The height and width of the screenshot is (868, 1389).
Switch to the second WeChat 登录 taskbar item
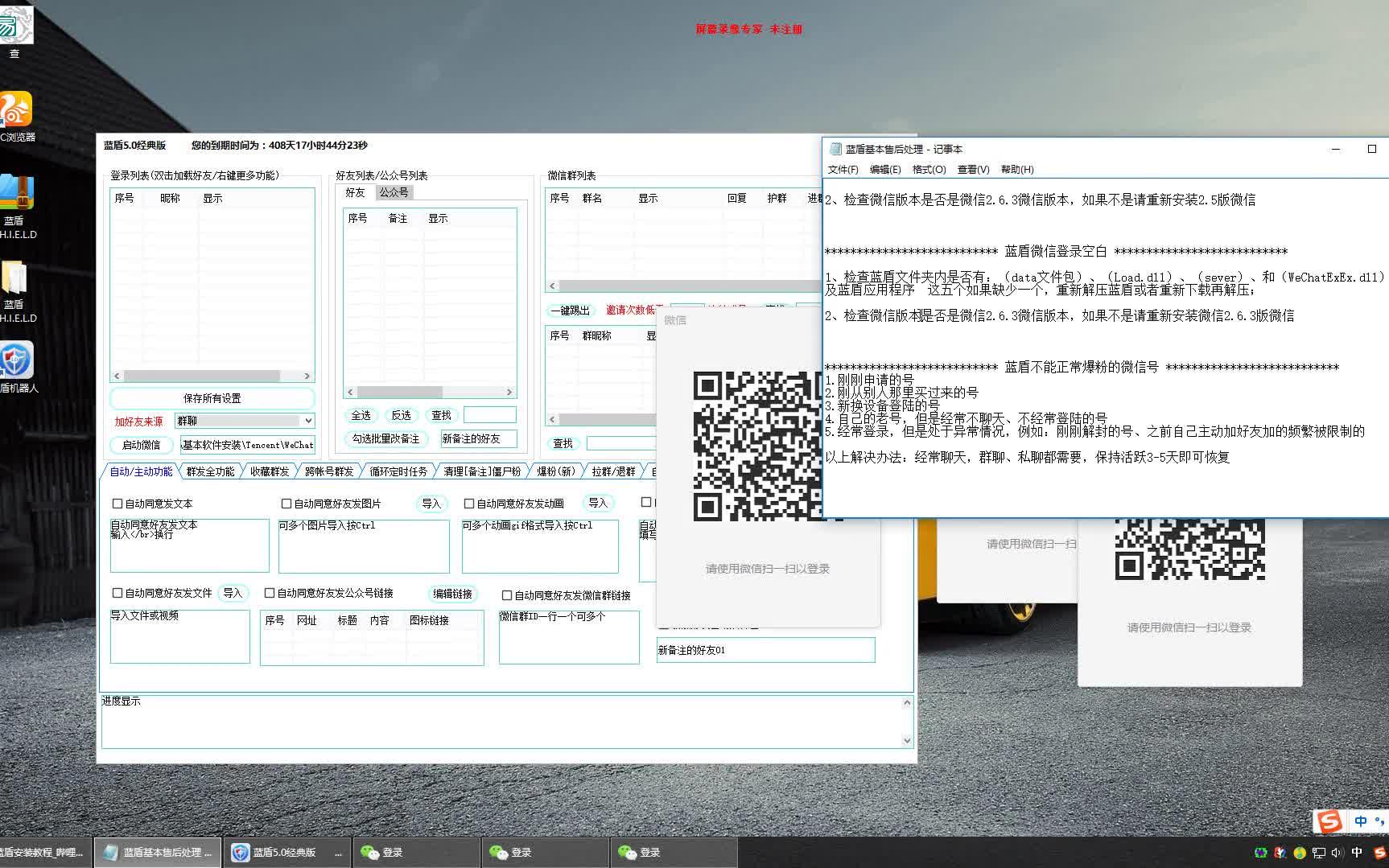click(x=545, y=853)
